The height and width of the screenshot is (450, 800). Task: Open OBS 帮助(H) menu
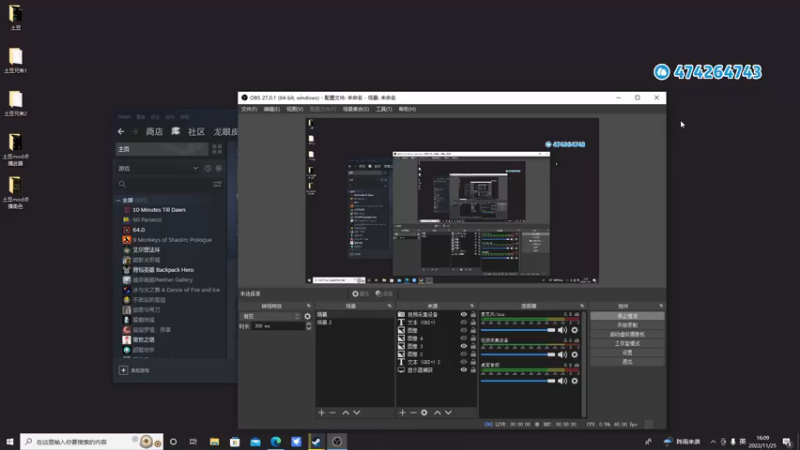pyautogui.click(x=407, y=109)
